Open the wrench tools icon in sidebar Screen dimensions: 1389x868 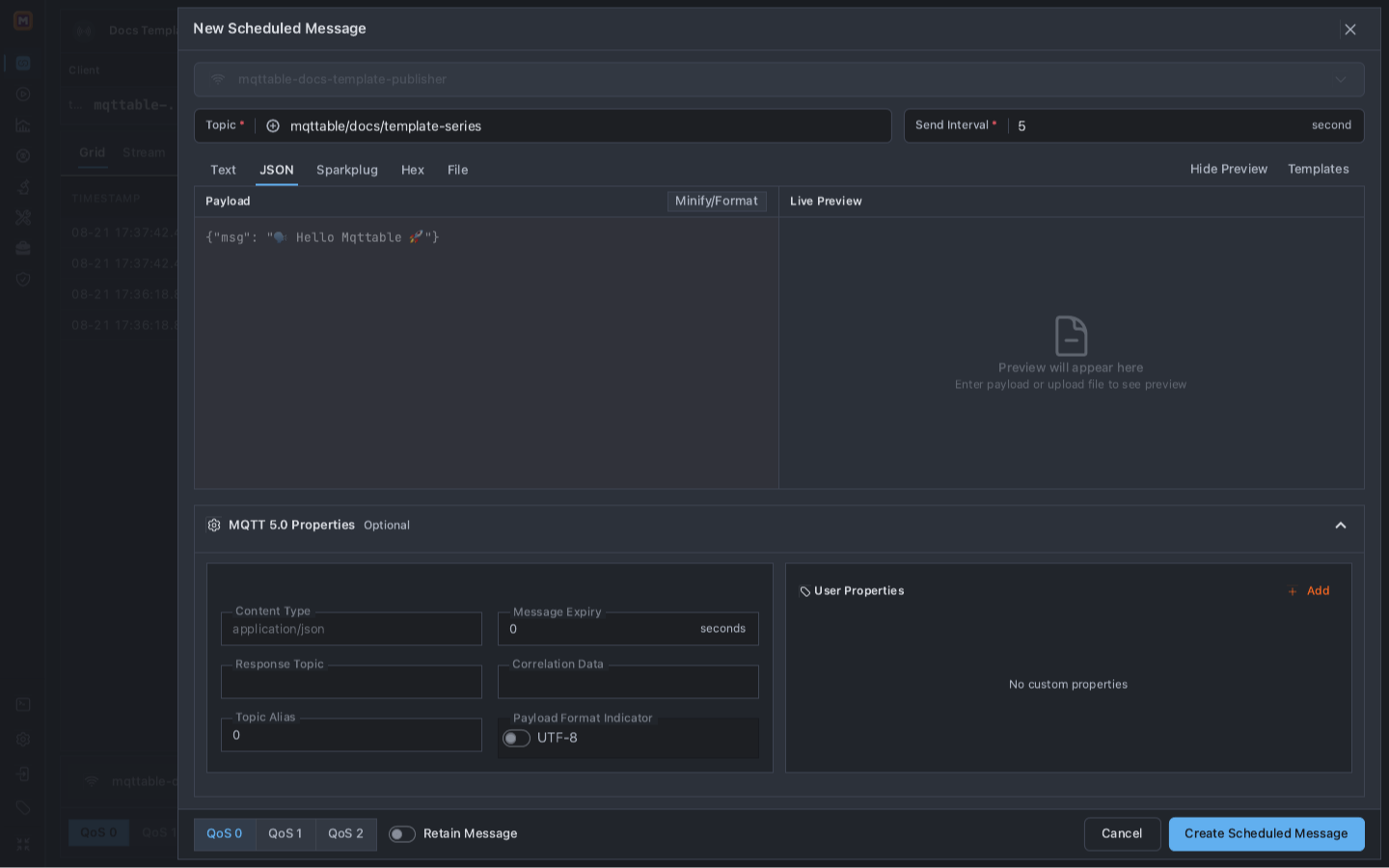tap(23, 218)
